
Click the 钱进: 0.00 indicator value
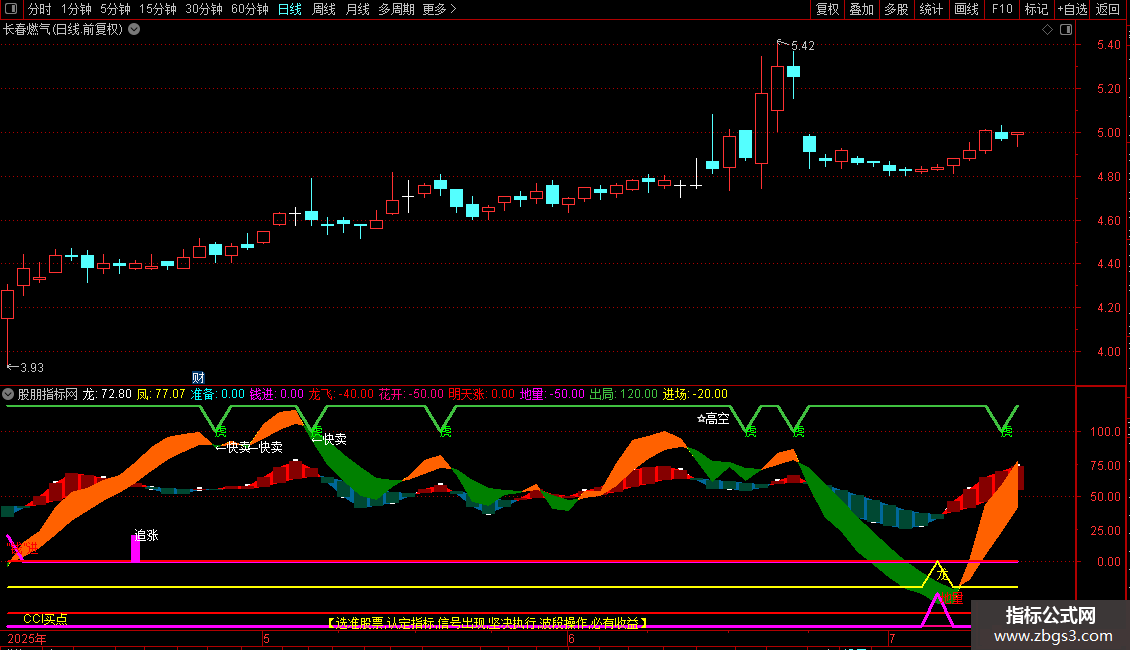[277, 394]
